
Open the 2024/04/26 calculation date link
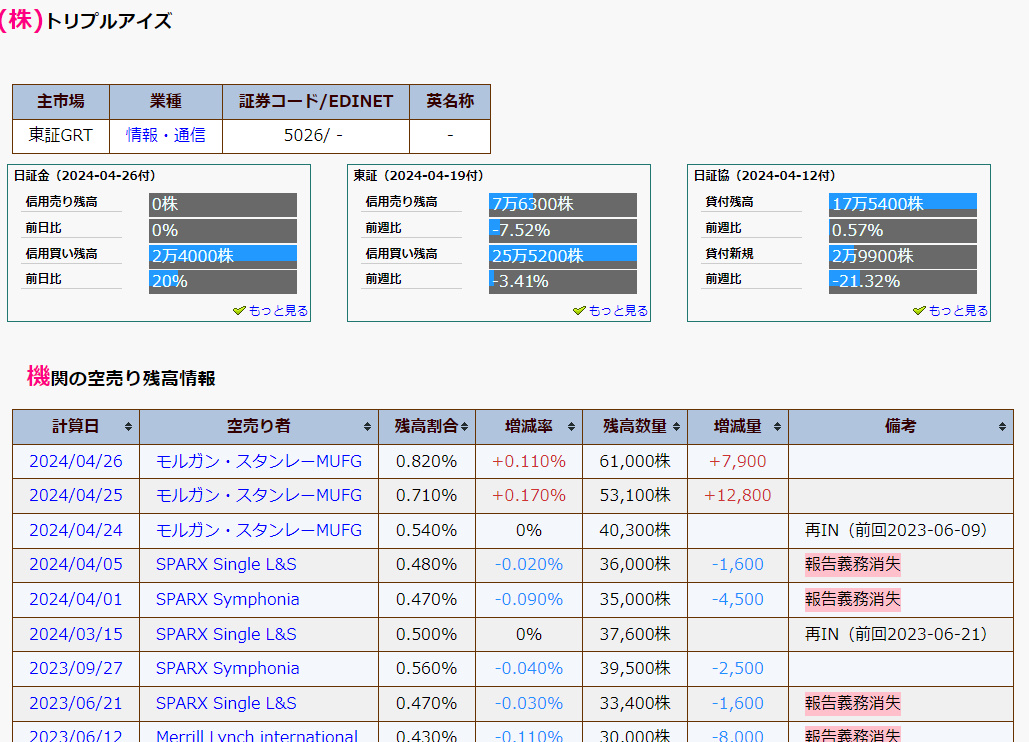(x=76, y=461)
